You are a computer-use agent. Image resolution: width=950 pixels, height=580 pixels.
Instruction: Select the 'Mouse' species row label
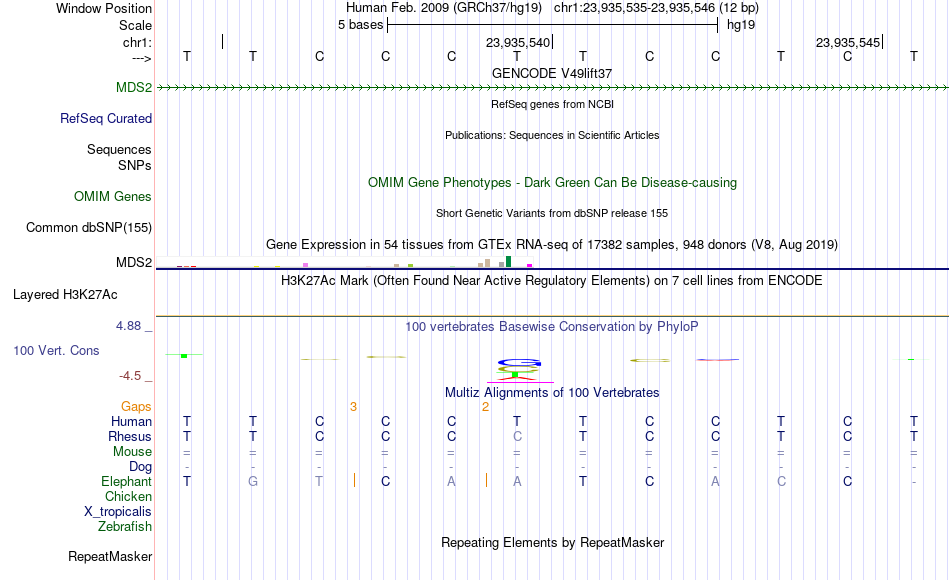[132, 452]
